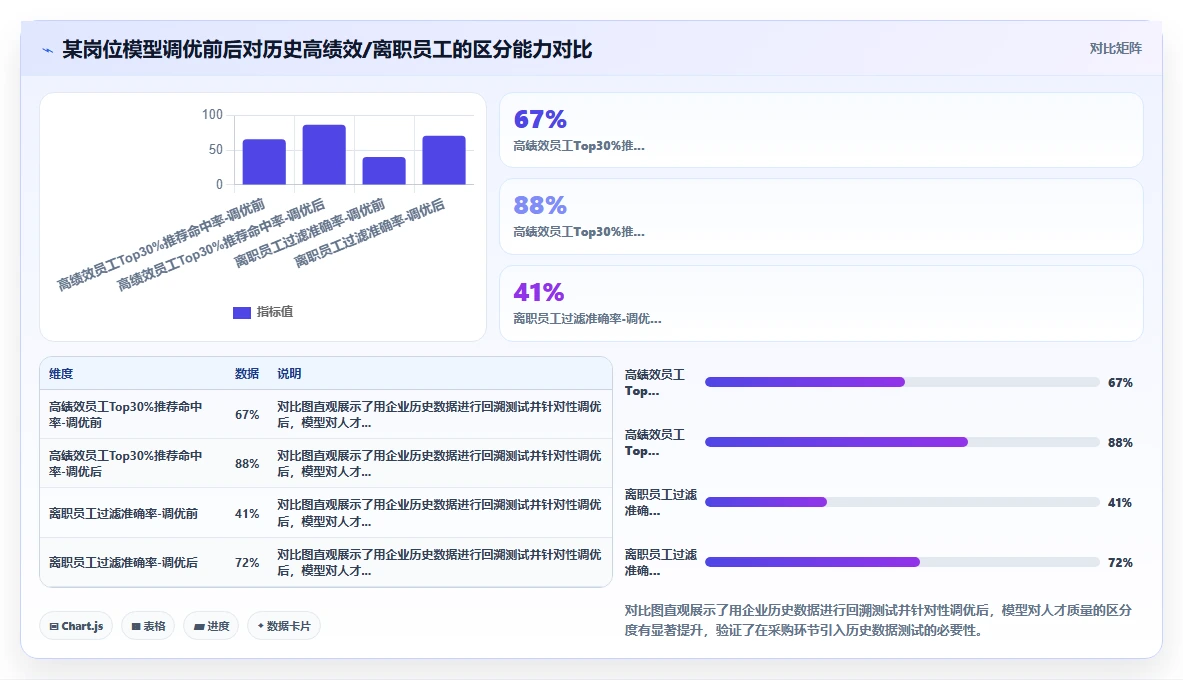The width and height of the screenshot is (1183, 680).
Task: Click the 41% value in table
Action: 247,513
